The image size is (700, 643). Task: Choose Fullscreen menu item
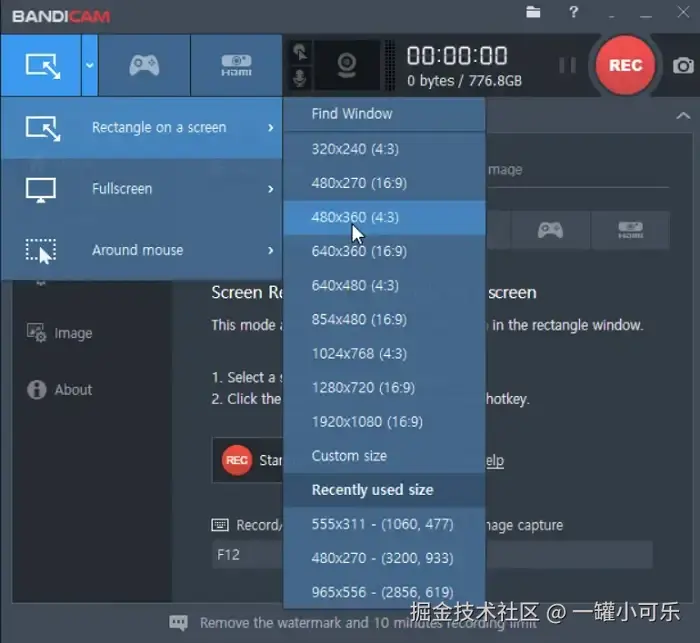coord(142,189)
